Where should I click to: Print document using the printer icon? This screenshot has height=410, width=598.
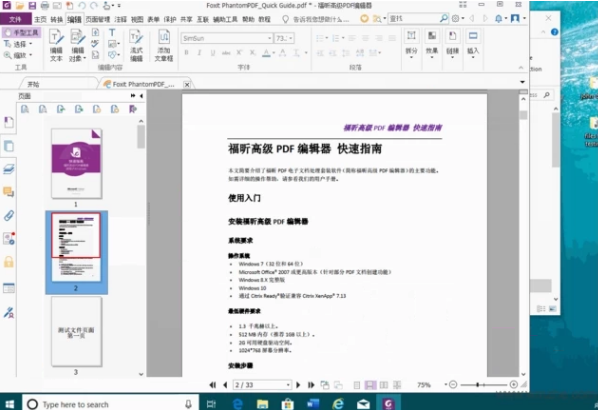[45, 6]
